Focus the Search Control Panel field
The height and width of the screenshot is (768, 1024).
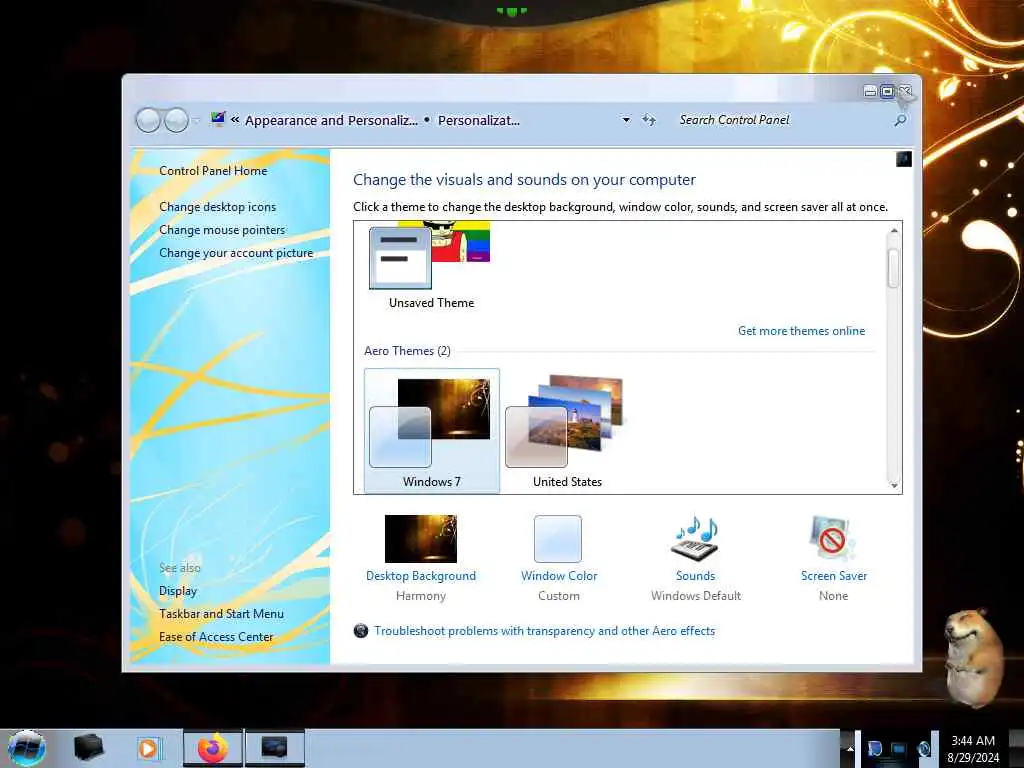784,120
